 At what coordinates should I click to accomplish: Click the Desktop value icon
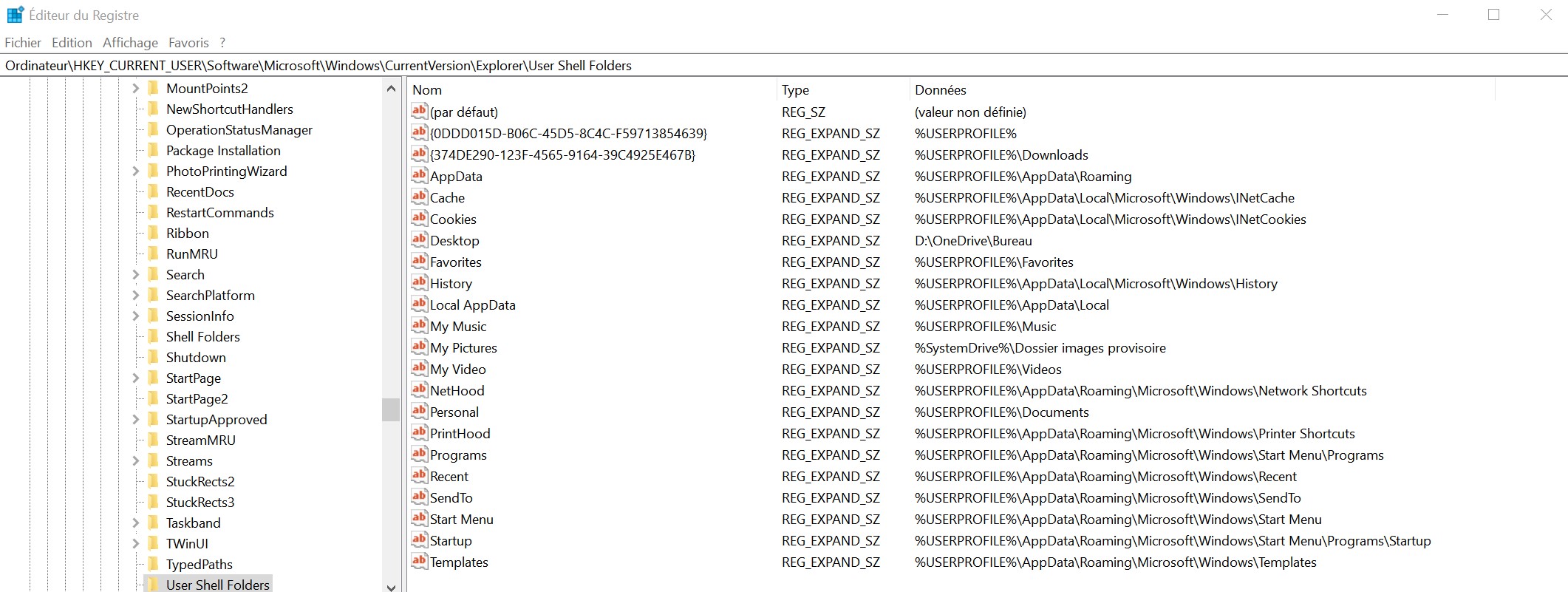tap(420, 240)
